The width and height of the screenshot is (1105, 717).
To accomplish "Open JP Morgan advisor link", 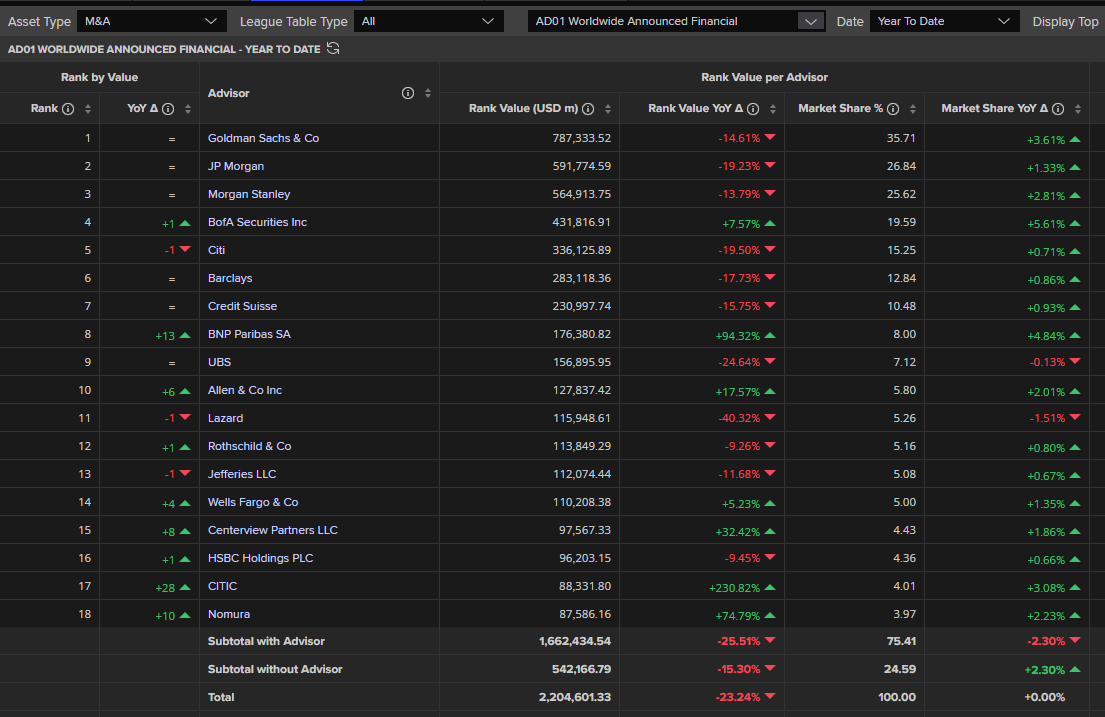I will [236, 166].
